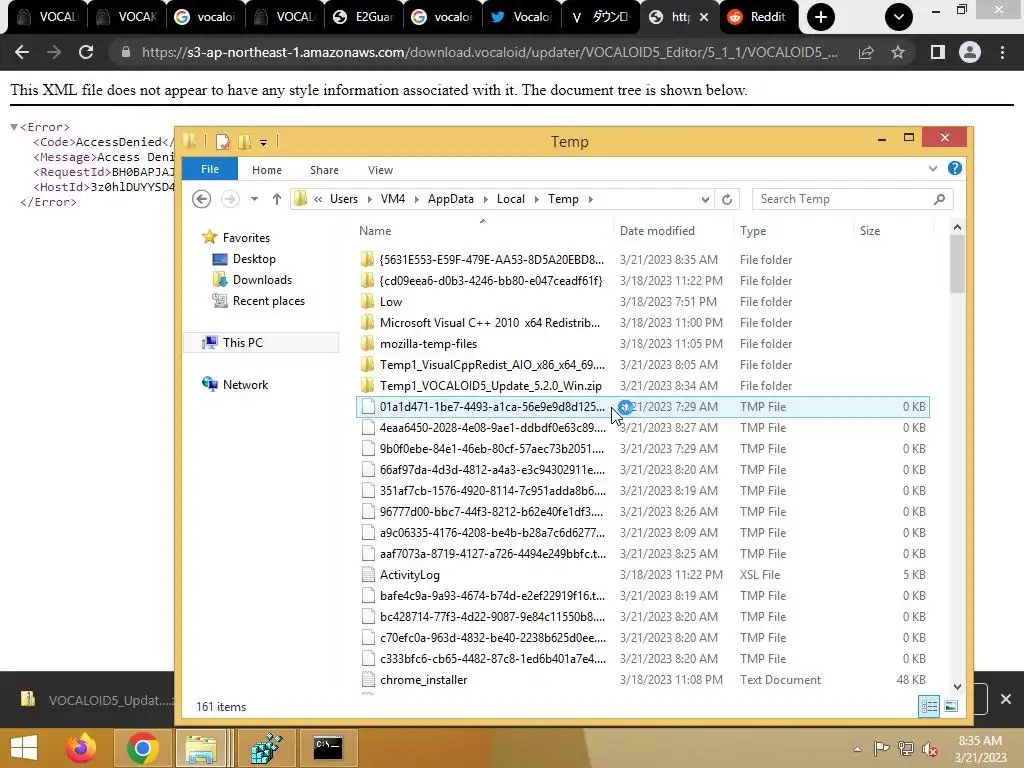Open the File menu in Explorer

click(x=210, y=169)
